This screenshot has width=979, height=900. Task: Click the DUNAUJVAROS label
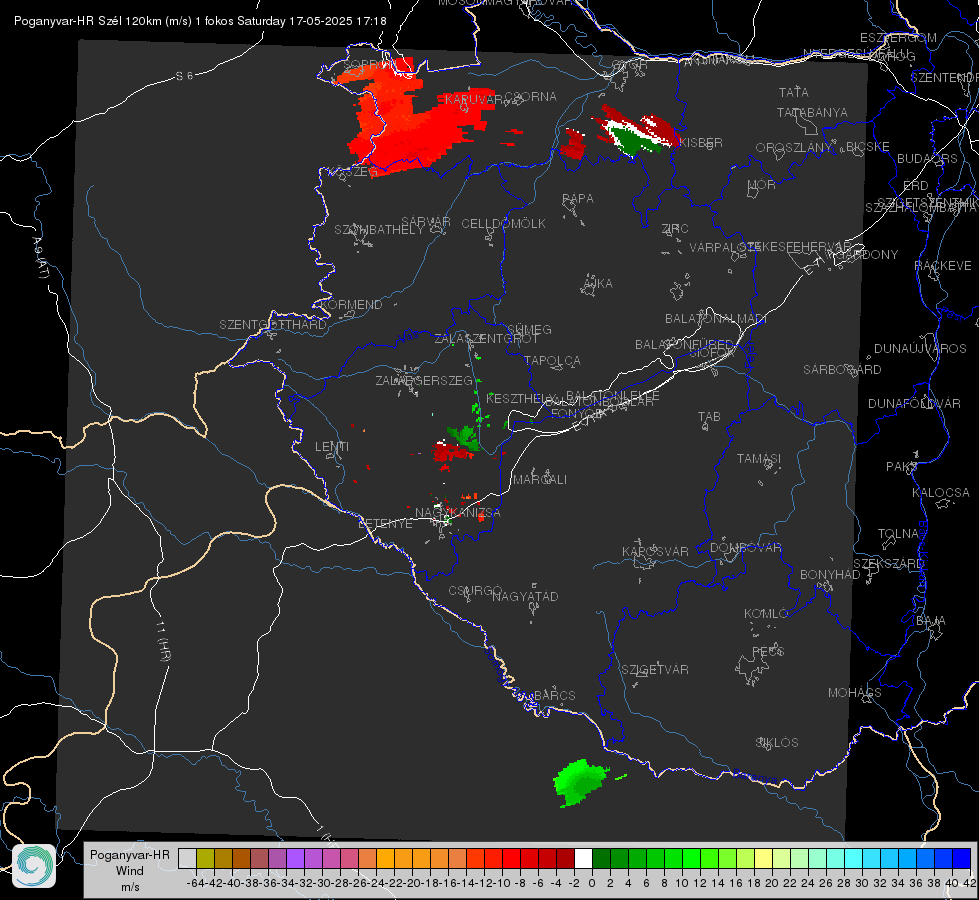point(920,349)
